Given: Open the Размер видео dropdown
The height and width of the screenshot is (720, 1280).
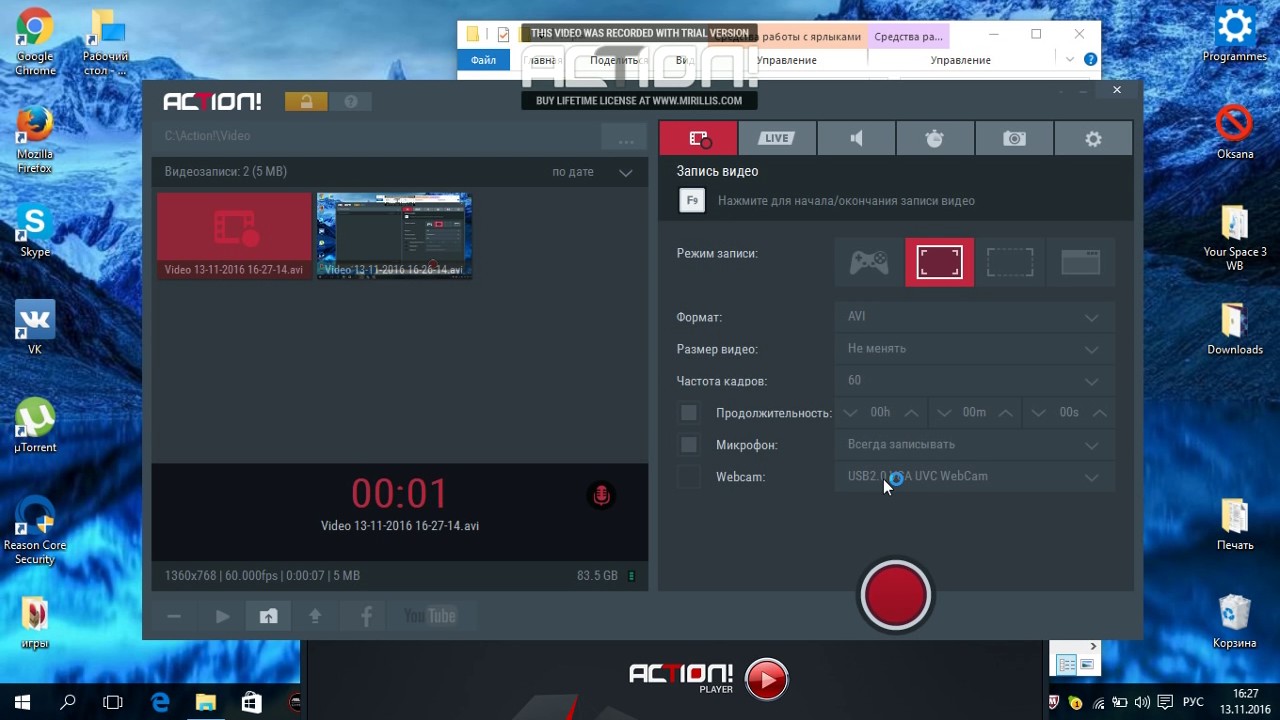Looking at the screenshot, I should [x=974, y=349].
